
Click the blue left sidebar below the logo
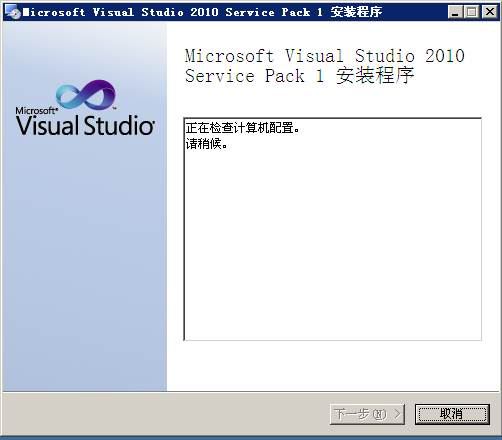(x=85, y=263)
